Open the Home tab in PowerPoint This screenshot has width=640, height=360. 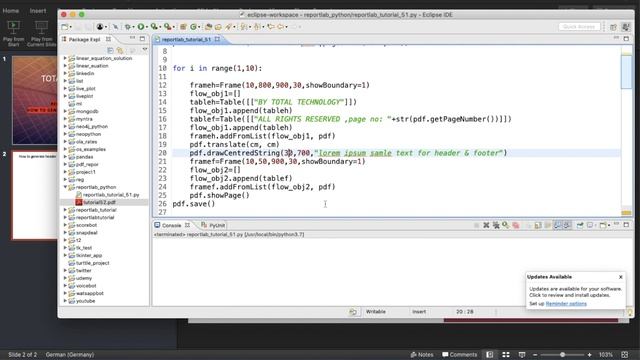(11, 11)
